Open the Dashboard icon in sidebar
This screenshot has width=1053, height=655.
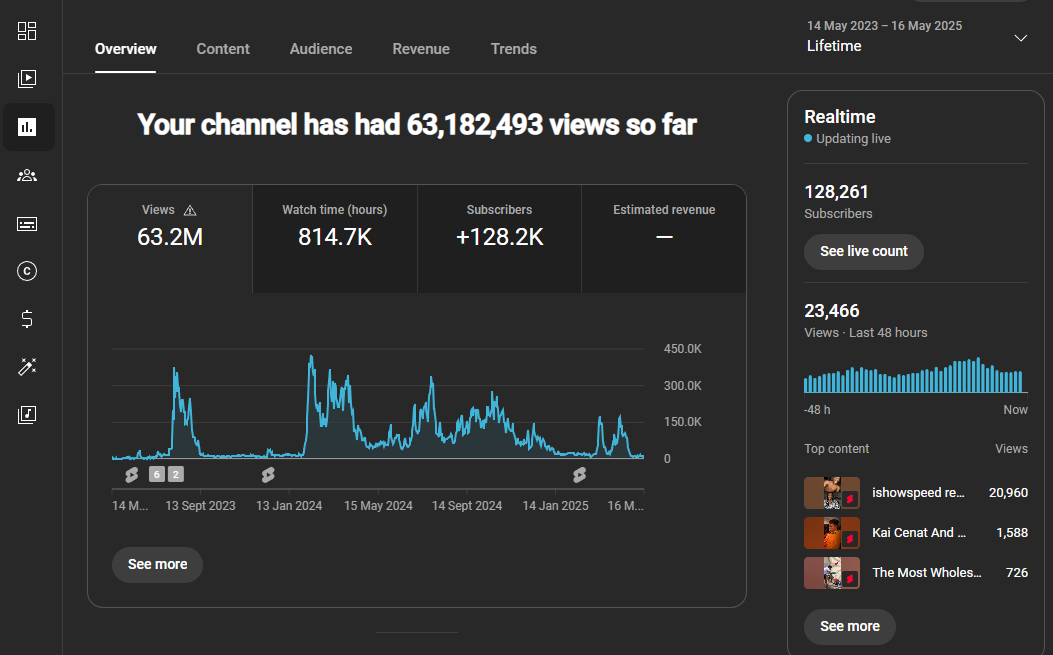(x=27, y=31)
